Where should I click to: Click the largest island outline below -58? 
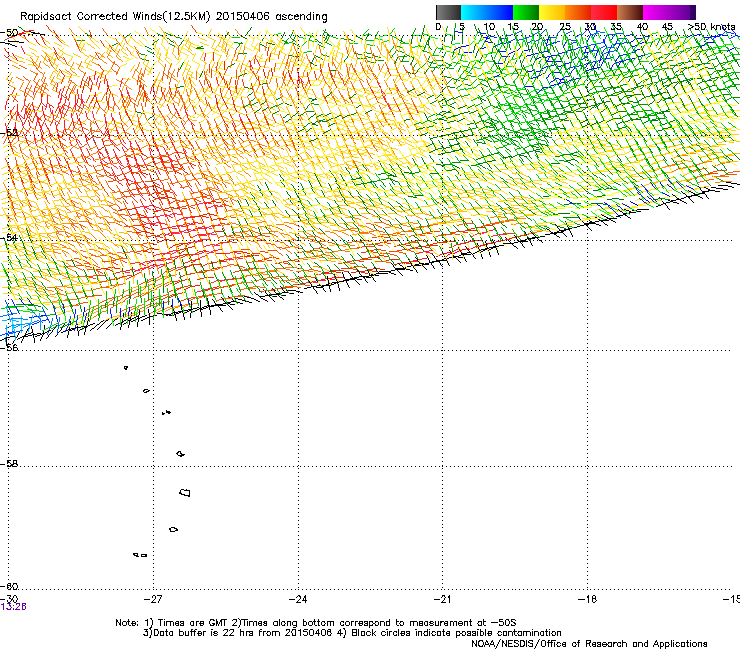point(185,493)
